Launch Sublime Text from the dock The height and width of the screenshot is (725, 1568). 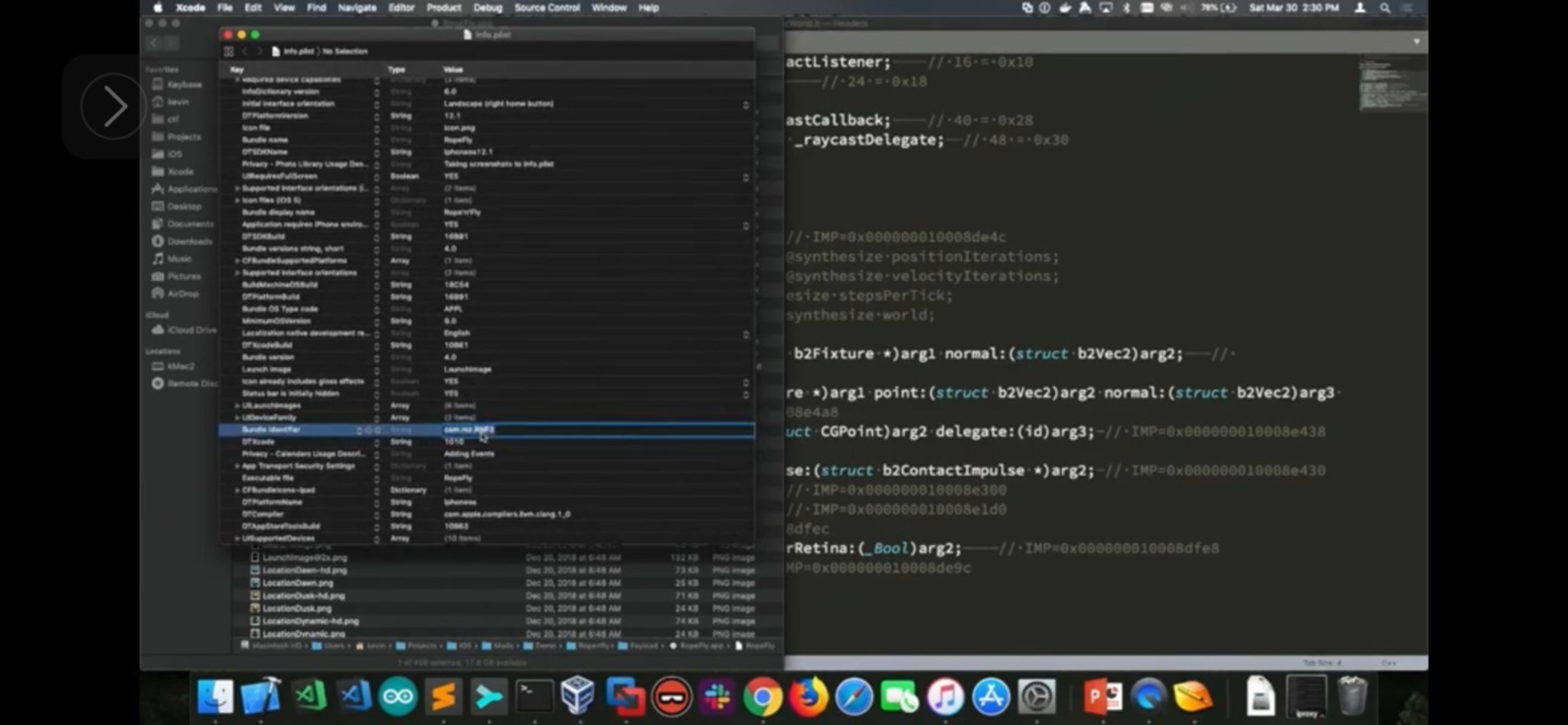(x=443, y=697)
